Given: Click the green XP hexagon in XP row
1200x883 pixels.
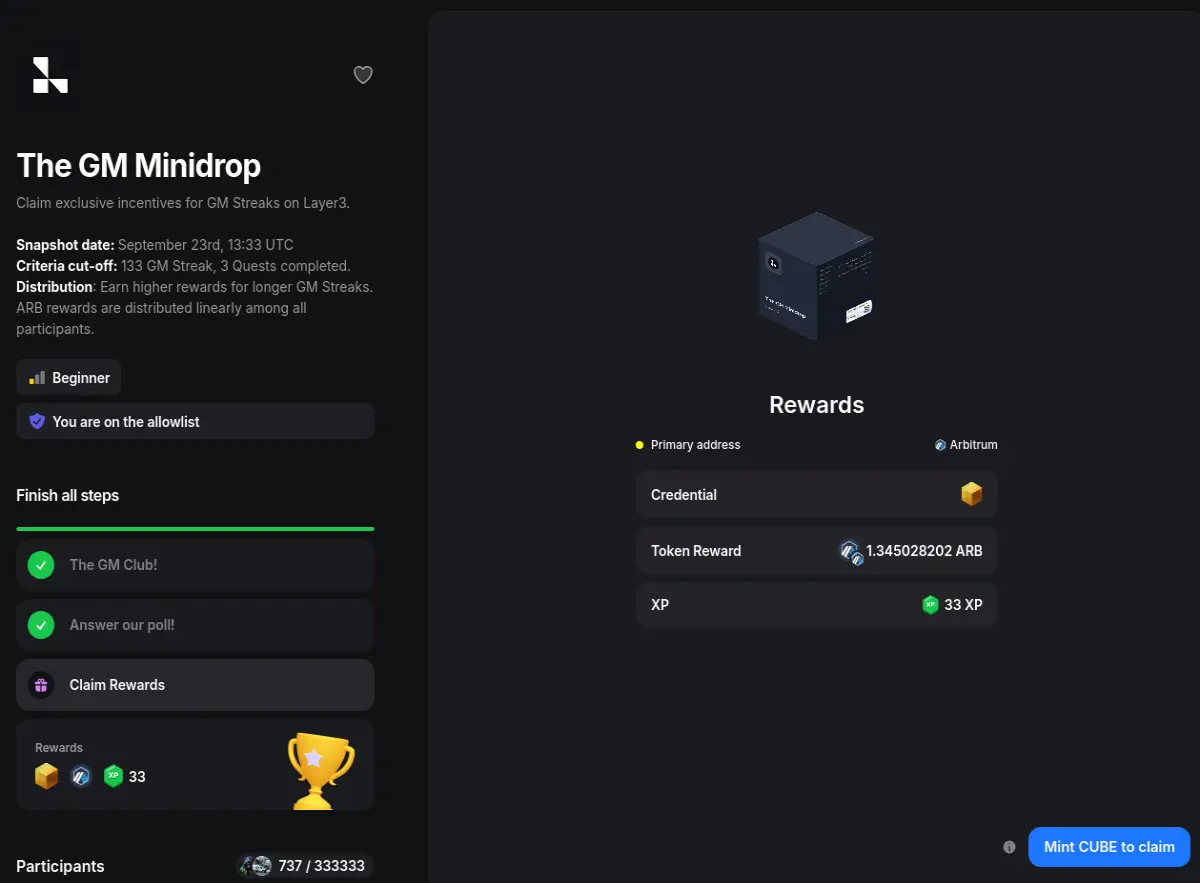Looking at the screenshot, I should (x=931, y=605).
